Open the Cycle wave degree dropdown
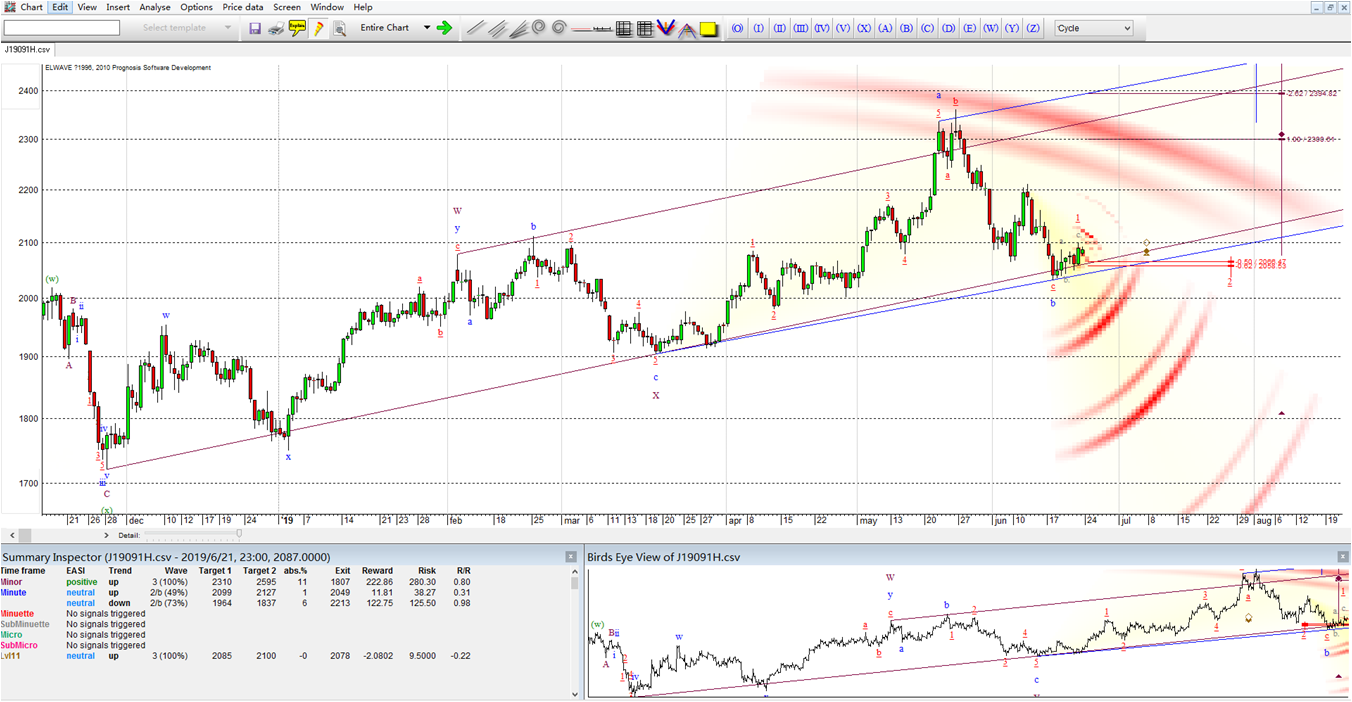The image size is (1352, 702). coord(1093,28)
